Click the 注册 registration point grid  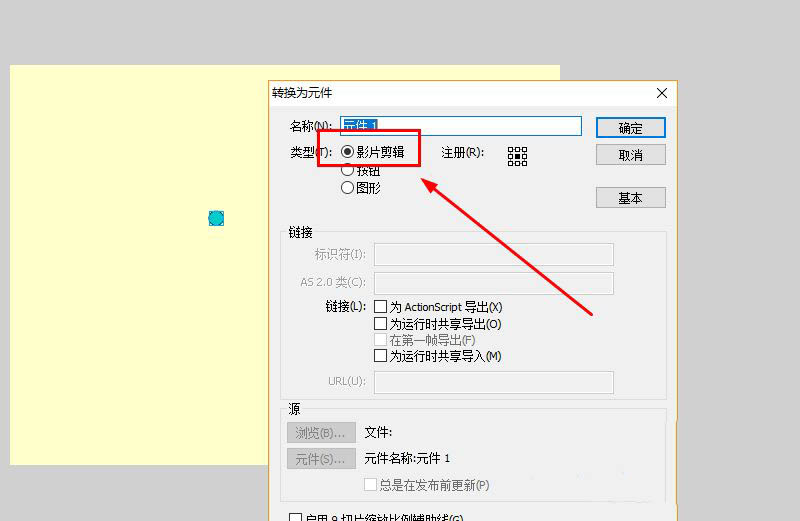pos(517,156)
